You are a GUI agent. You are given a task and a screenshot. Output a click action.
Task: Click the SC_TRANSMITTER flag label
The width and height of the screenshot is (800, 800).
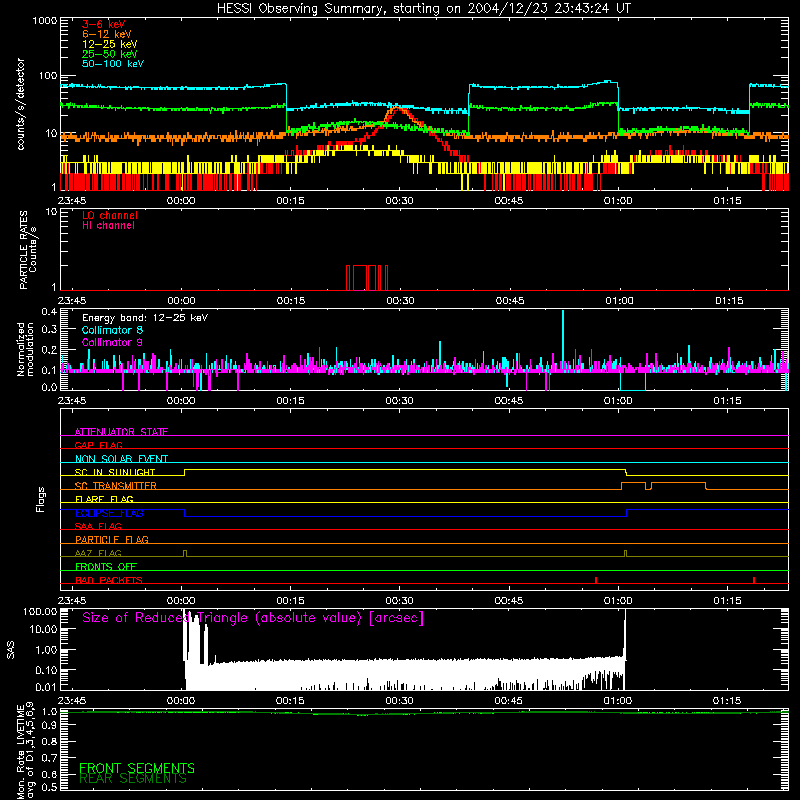[115, 486]
